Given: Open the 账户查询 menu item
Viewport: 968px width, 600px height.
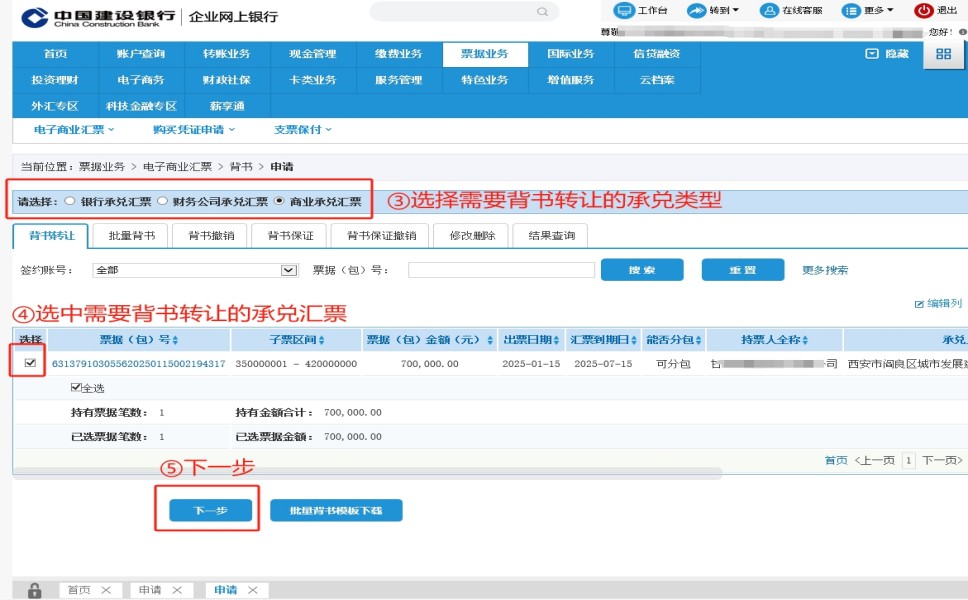Looking at the screenshot, I should [x=141, y=54].
